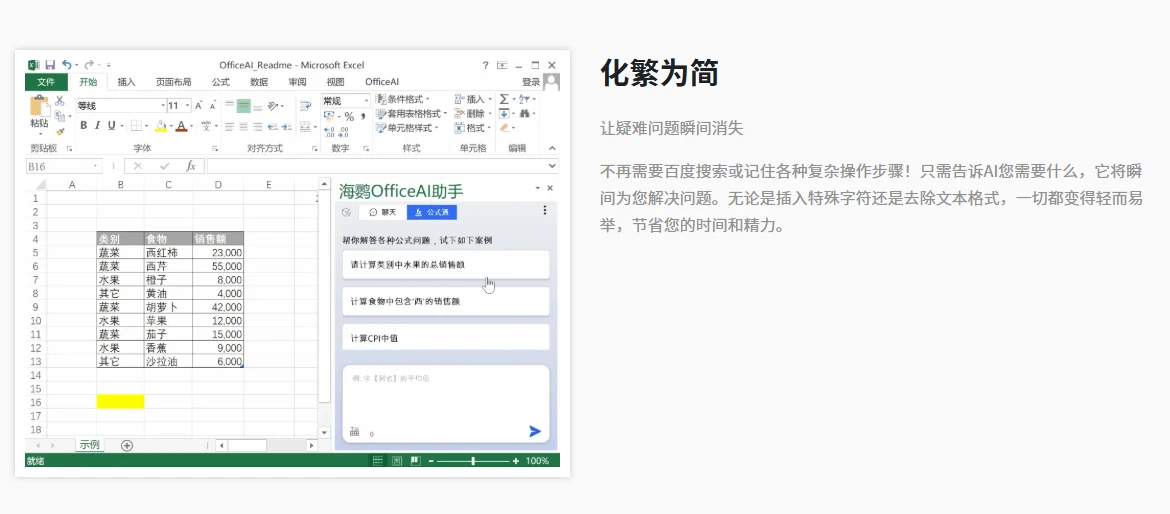1170x514 pixels.
Task: Click the Sort and Filter icon
Action: [525, 99]
